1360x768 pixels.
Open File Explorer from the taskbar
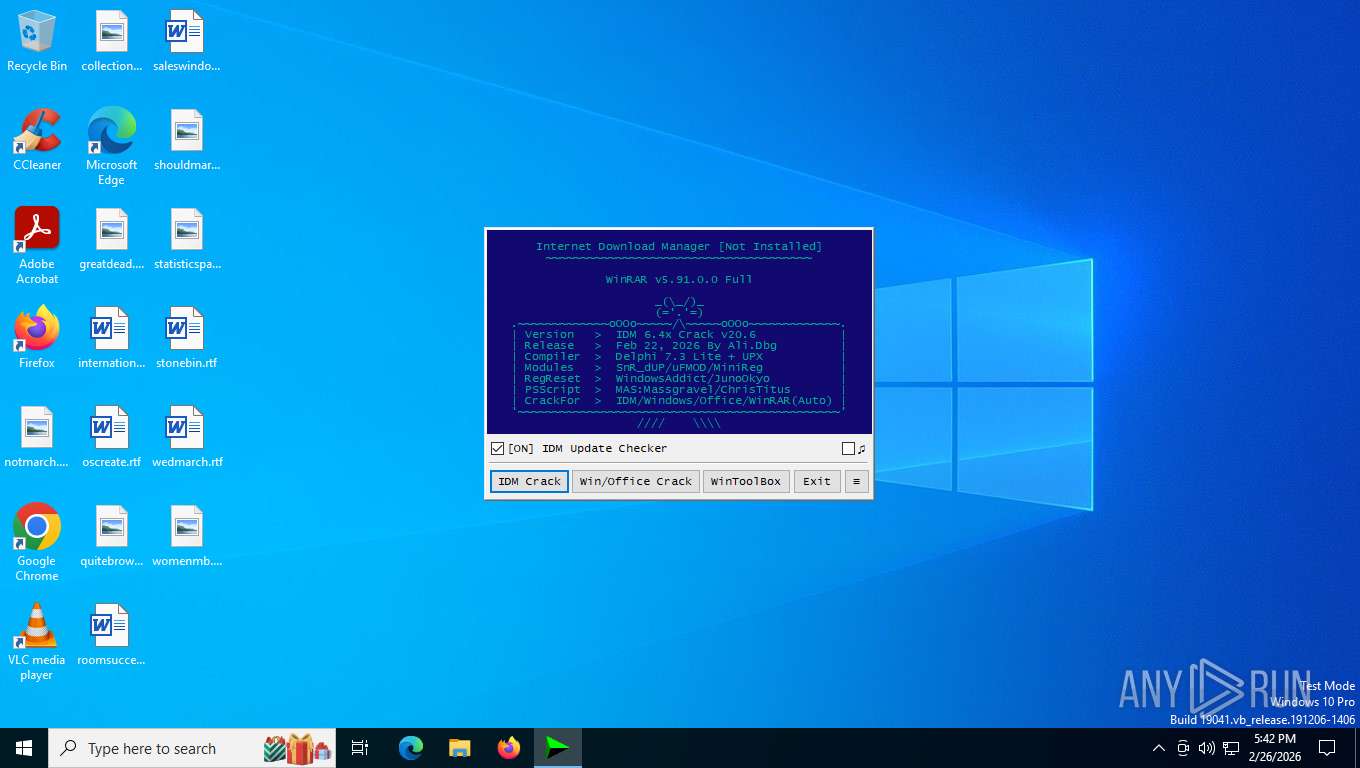pyautogui.click(x=460, y=748)
